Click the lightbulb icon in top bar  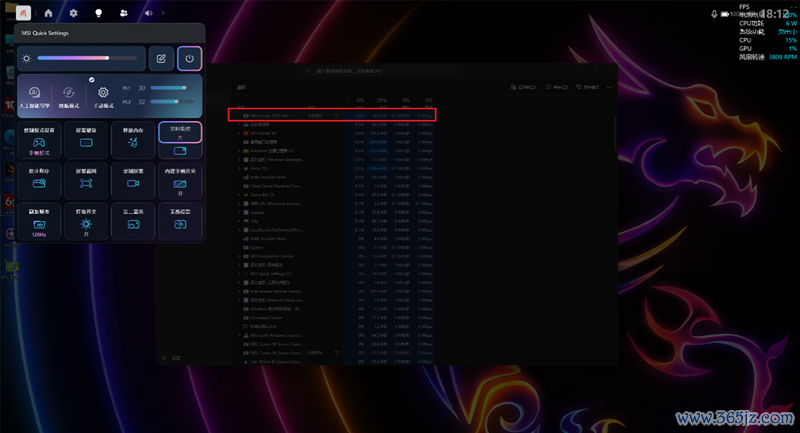(98, 13)
